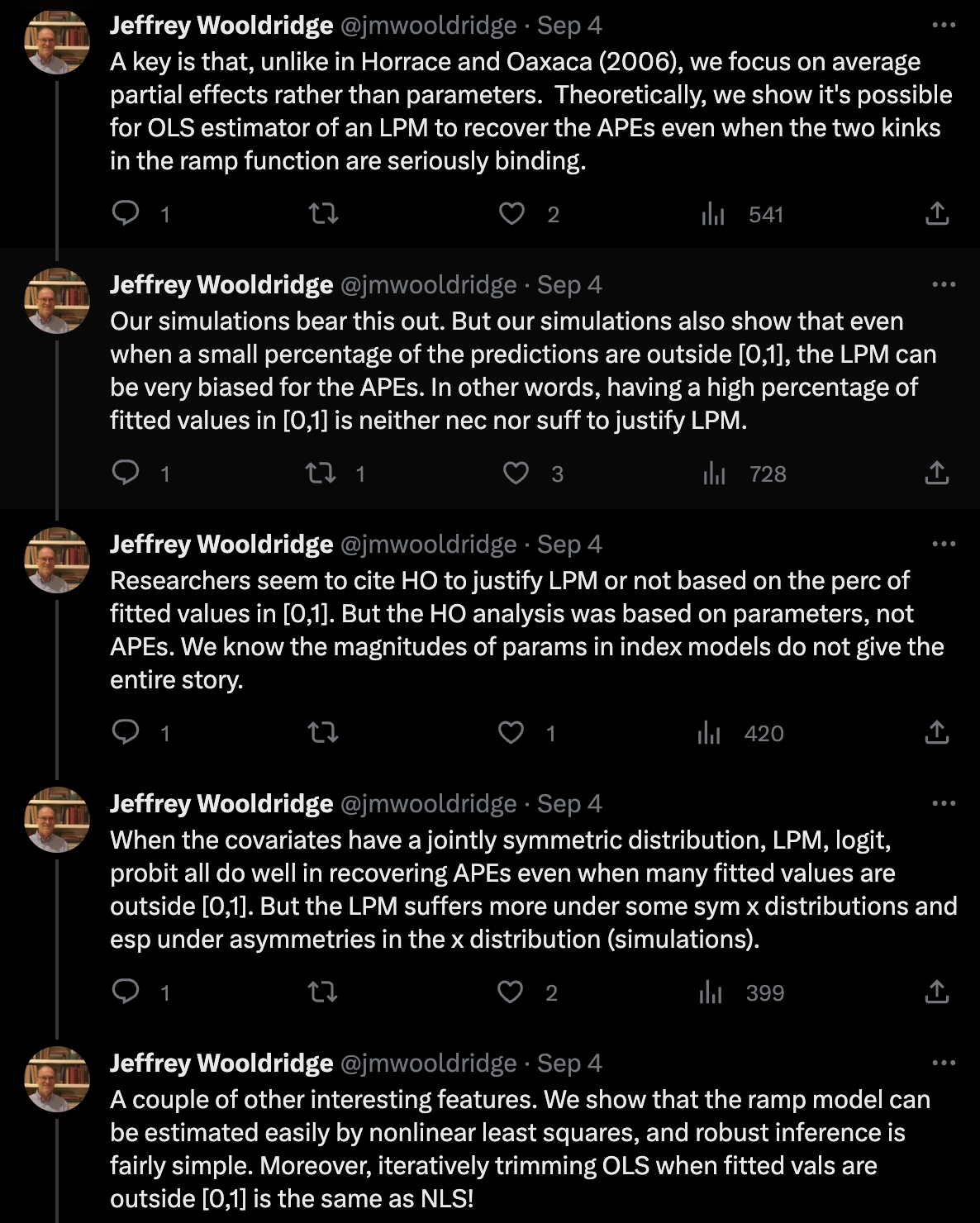This screenshot has width=980, height=1223.
Task: Retweet the jointly symmetric distribution tweet
Action: click(x=322, y=992)
